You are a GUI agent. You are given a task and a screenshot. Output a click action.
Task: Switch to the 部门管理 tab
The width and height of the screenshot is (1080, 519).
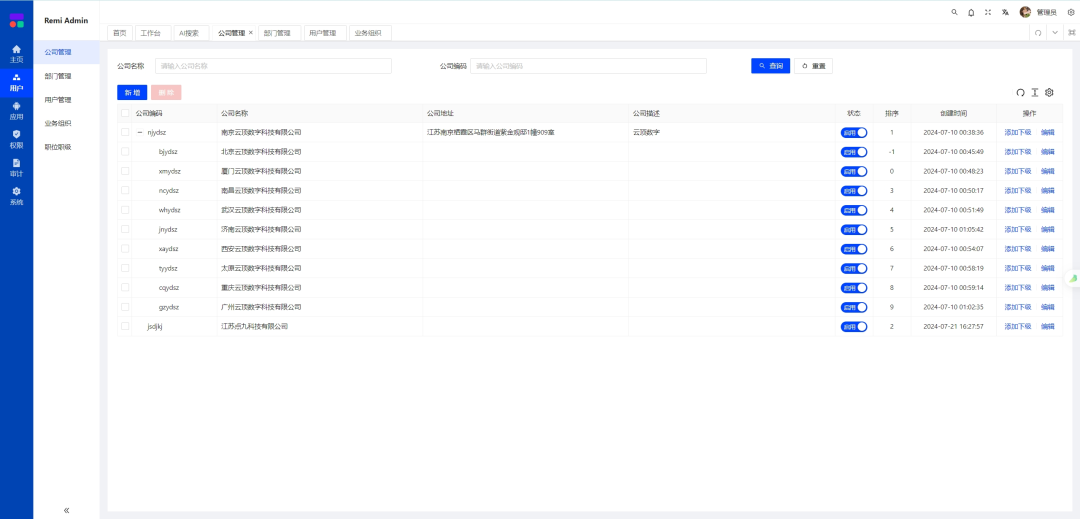pos(277,33)
